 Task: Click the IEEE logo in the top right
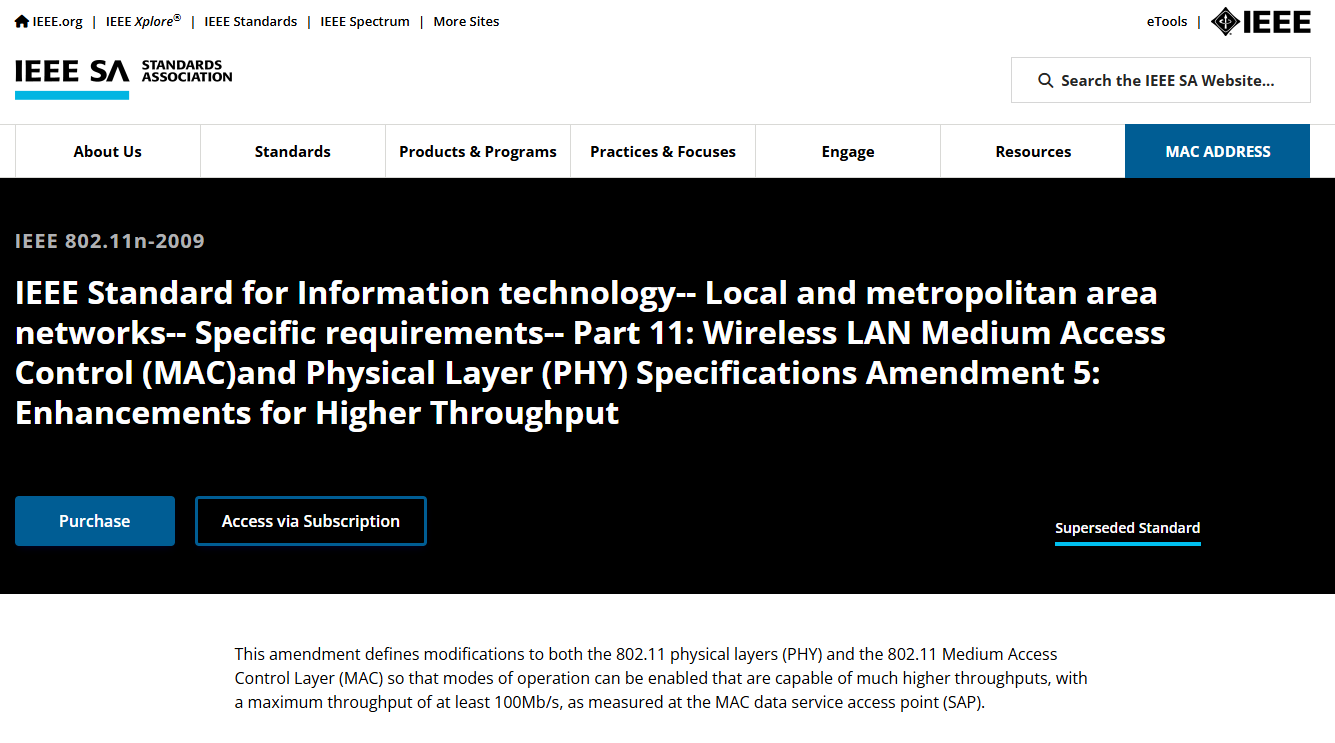[x=1260, y=21]
